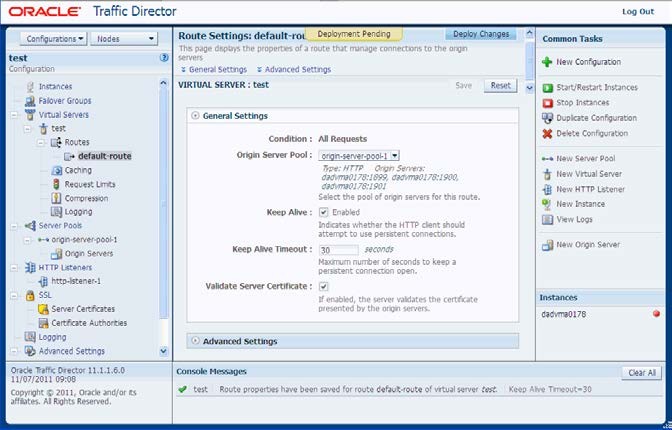Click the Origin Servers icon in the tree

pos(57,254)
